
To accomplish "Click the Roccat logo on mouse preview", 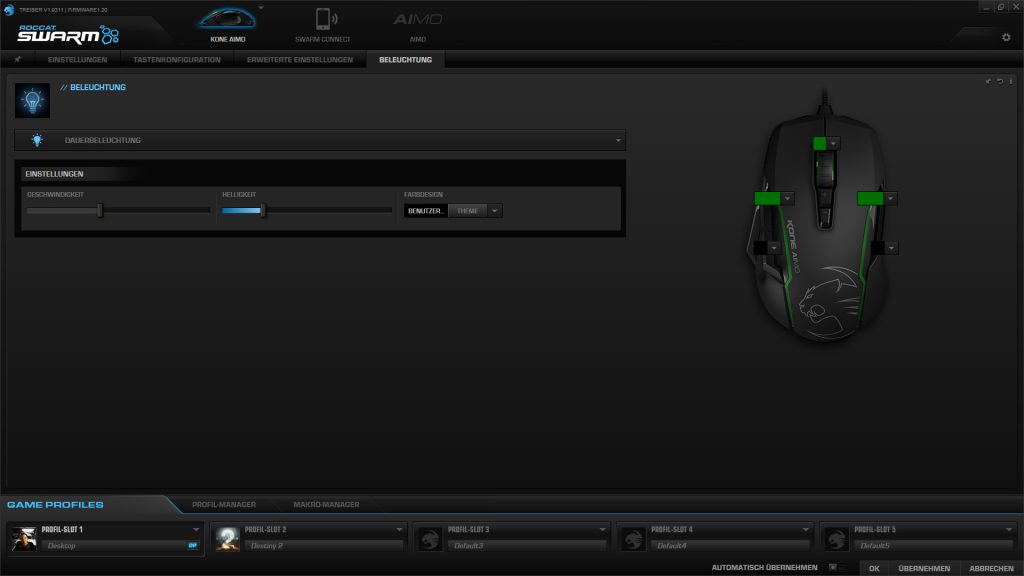I will pos(828,302).
